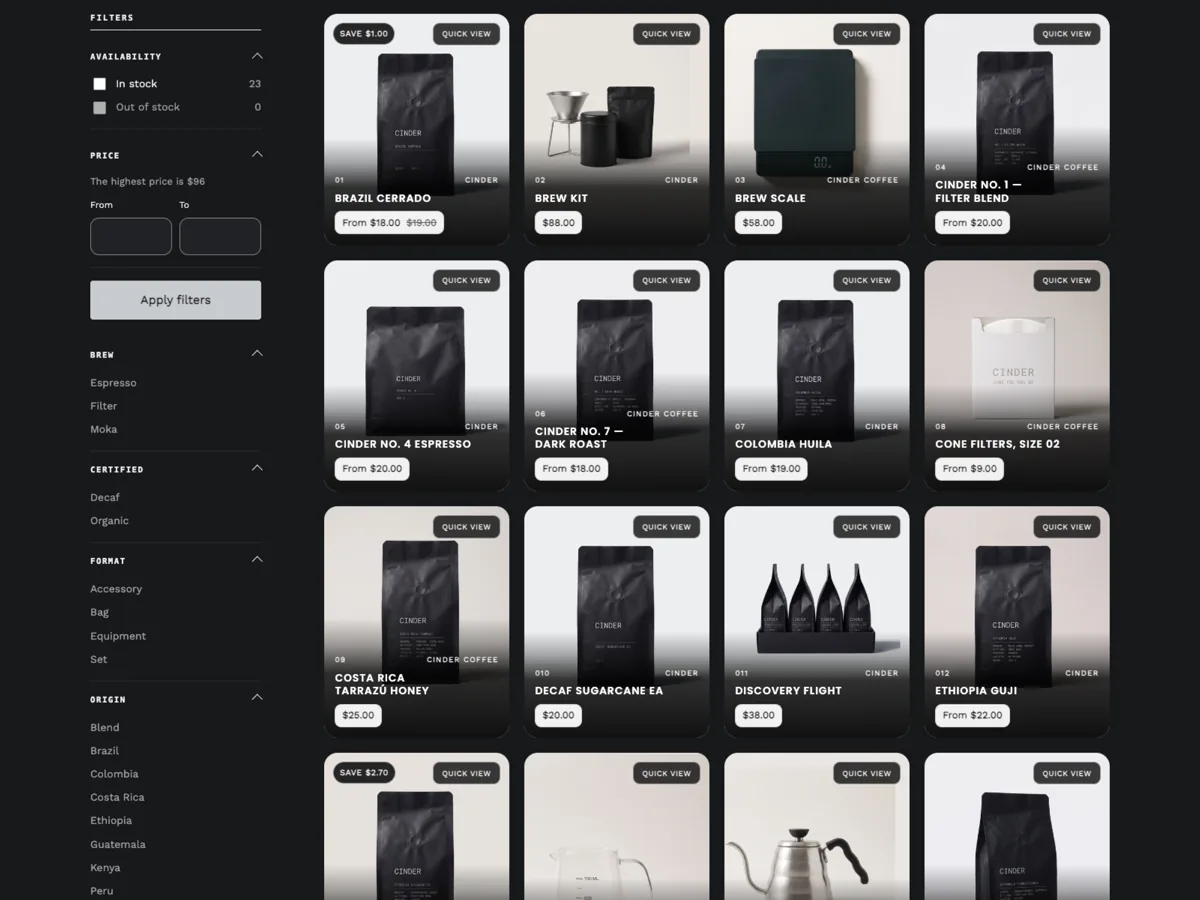Filter format by Set
The image size is (1200, 900).
[x=99, y=660]
